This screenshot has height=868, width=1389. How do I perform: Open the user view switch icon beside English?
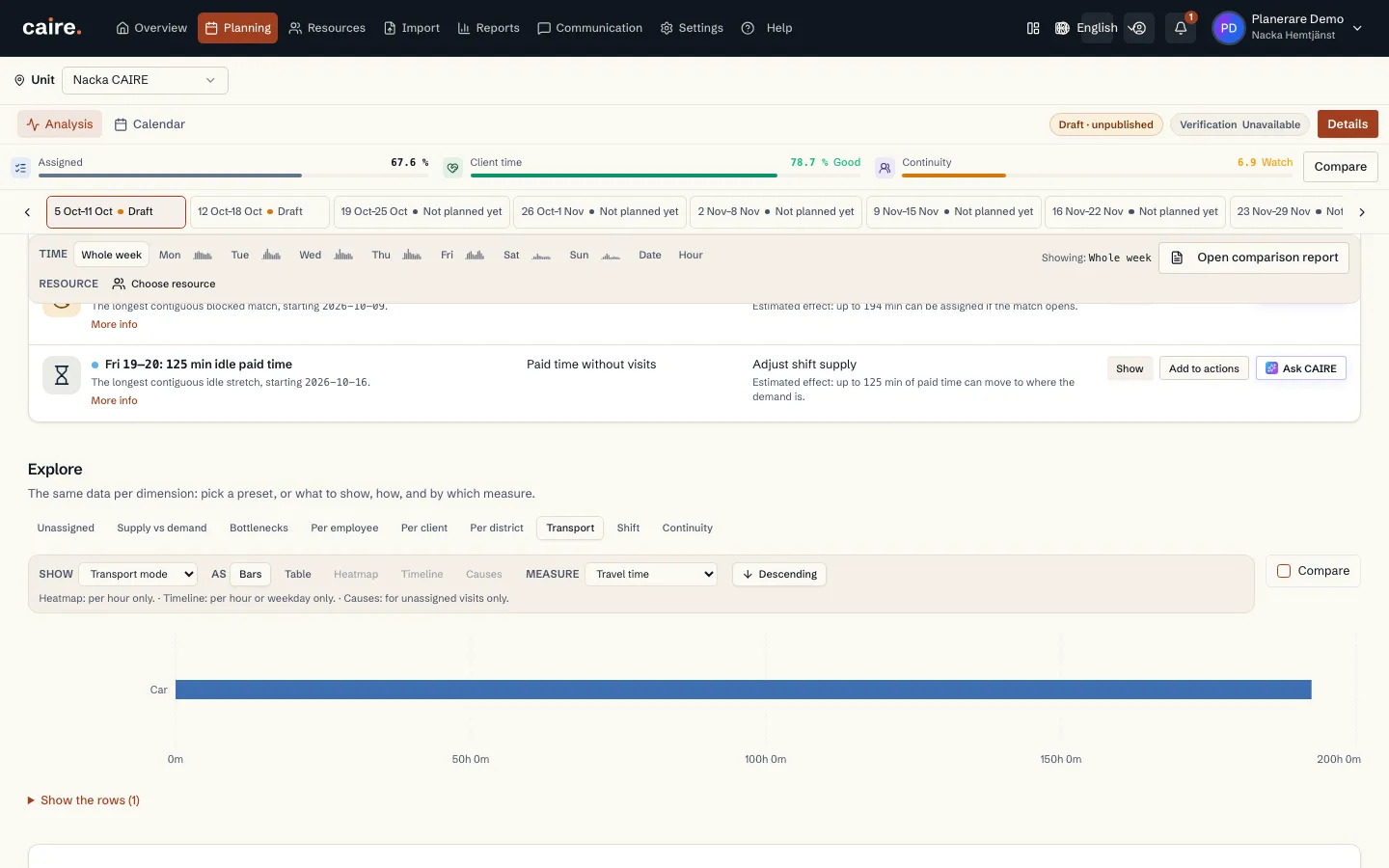click(x=1139, y=28)
